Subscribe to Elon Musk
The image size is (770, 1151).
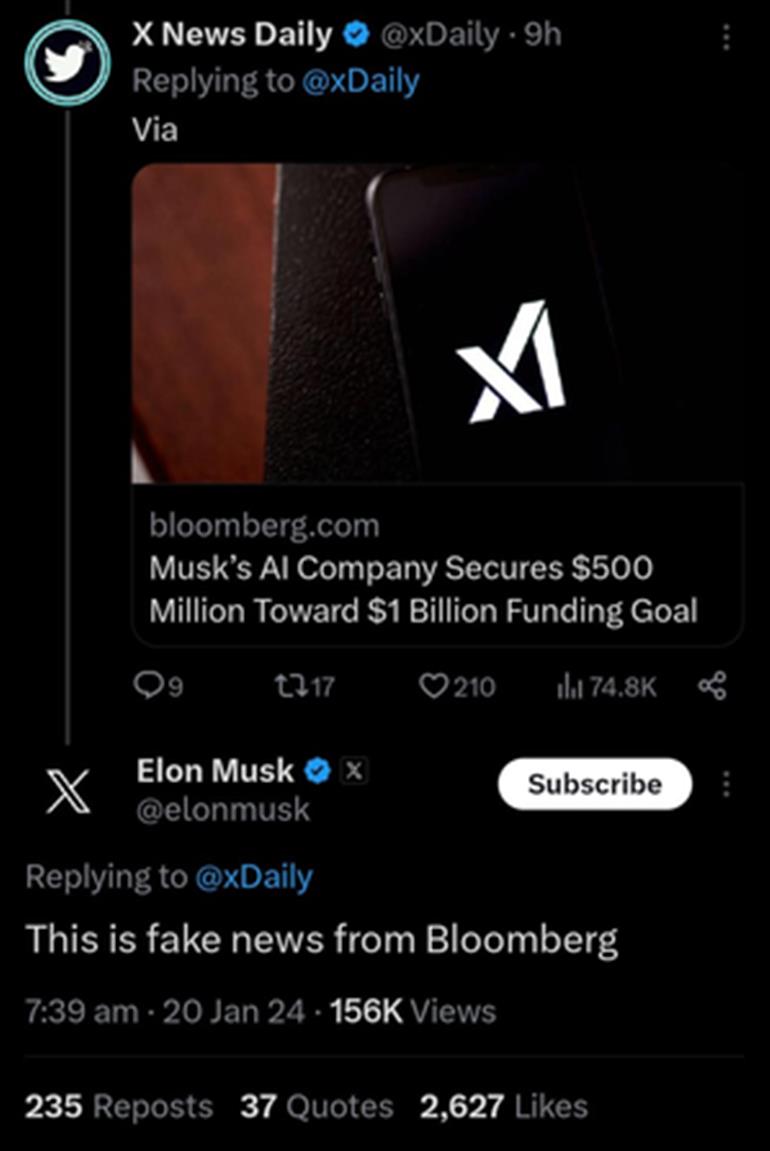(595, 784)
